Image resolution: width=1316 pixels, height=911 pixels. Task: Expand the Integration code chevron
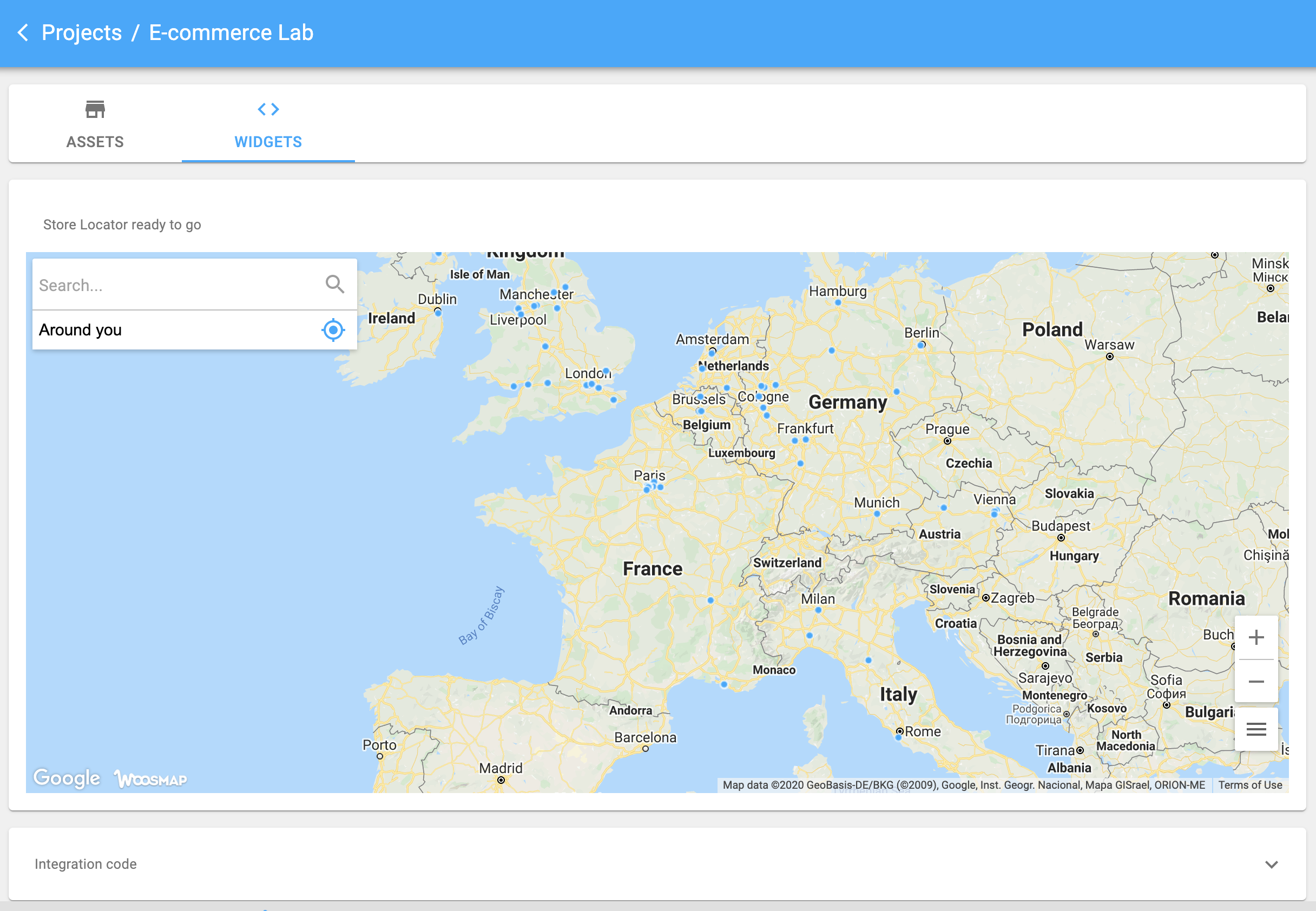(1271, 864)
